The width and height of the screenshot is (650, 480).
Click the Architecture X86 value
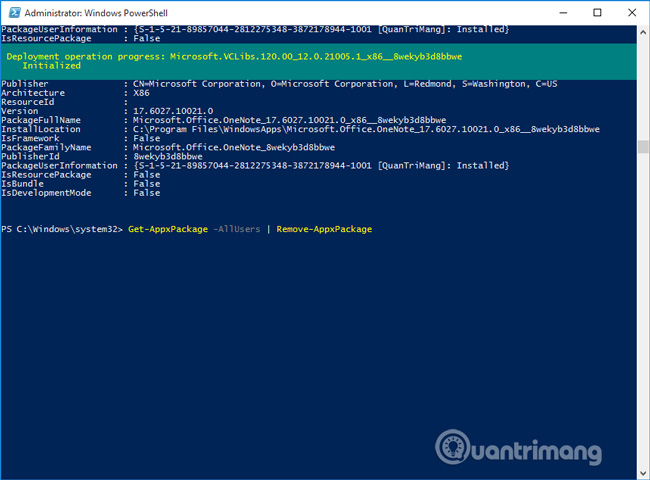tap(141, 93)
